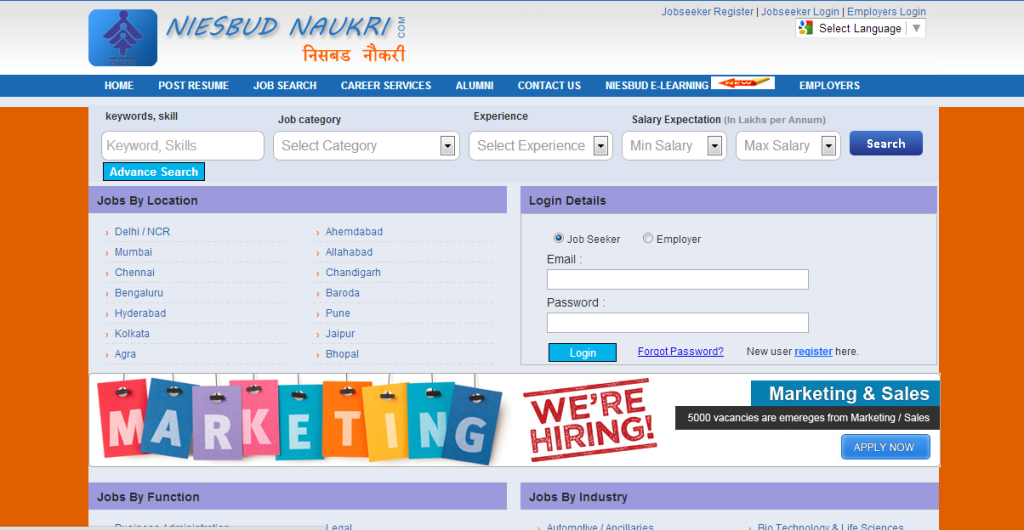1024x530 pixels.
Task: Select the Job Seeker radio button
Action: click(558, 238)
